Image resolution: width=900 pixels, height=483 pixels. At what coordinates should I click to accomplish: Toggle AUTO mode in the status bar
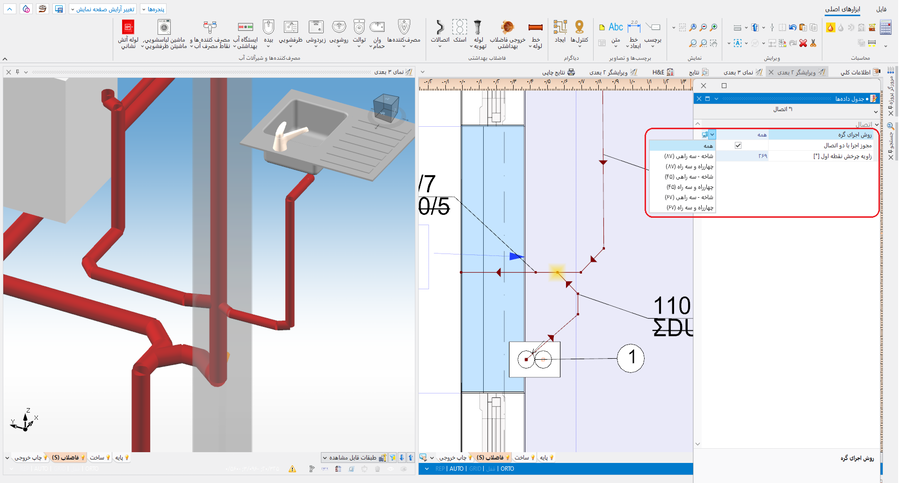point(458,468)
